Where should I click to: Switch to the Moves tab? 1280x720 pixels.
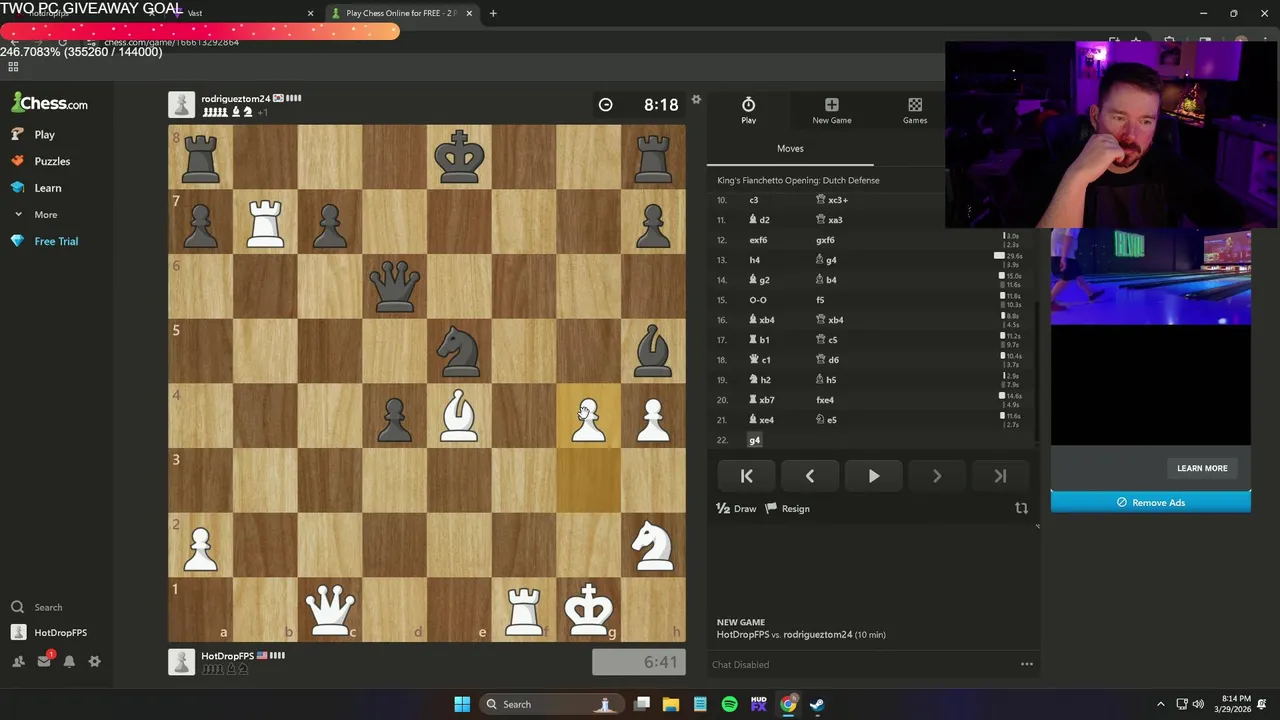[790, 148]
